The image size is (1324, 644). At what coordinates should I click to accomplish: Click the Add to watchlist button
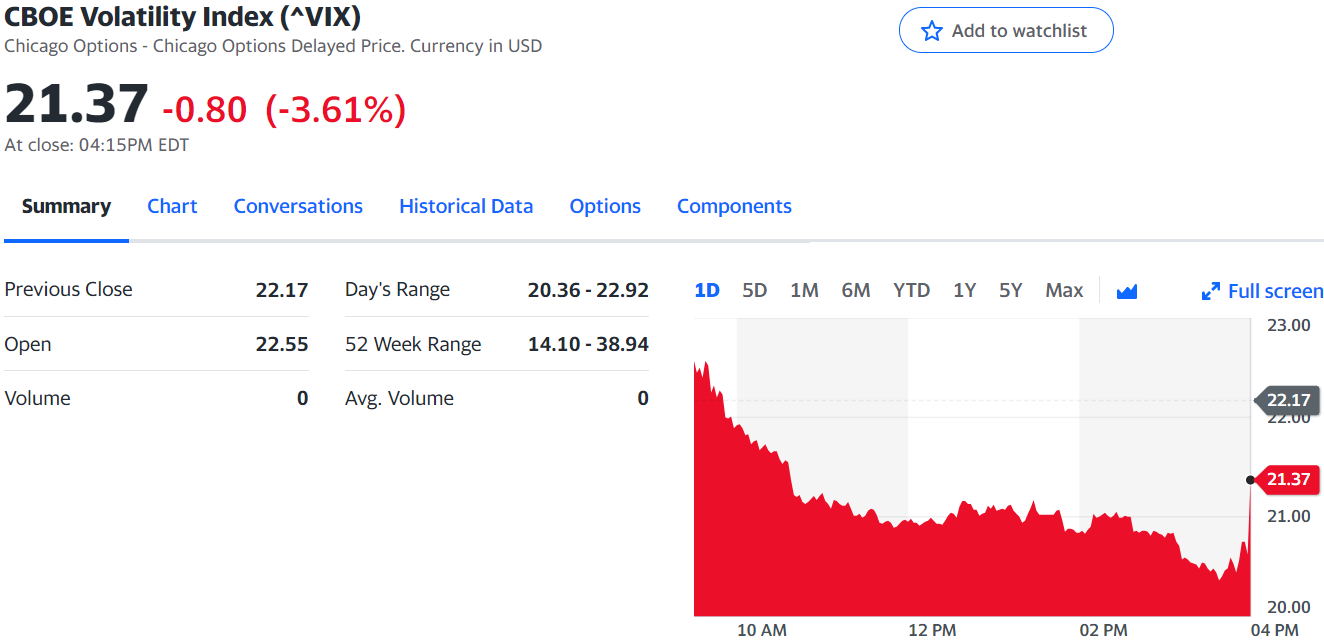pyautogui.click(x=1005, y=31)
